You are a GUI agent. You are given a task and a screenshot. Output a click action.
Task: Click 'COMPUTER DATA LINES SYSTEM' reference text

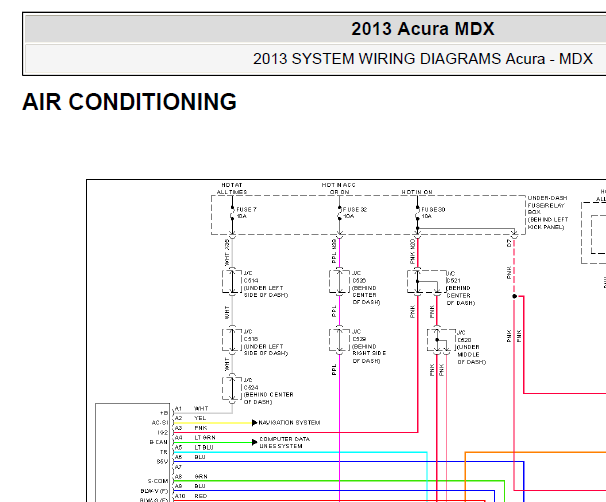tap(284, 442)
